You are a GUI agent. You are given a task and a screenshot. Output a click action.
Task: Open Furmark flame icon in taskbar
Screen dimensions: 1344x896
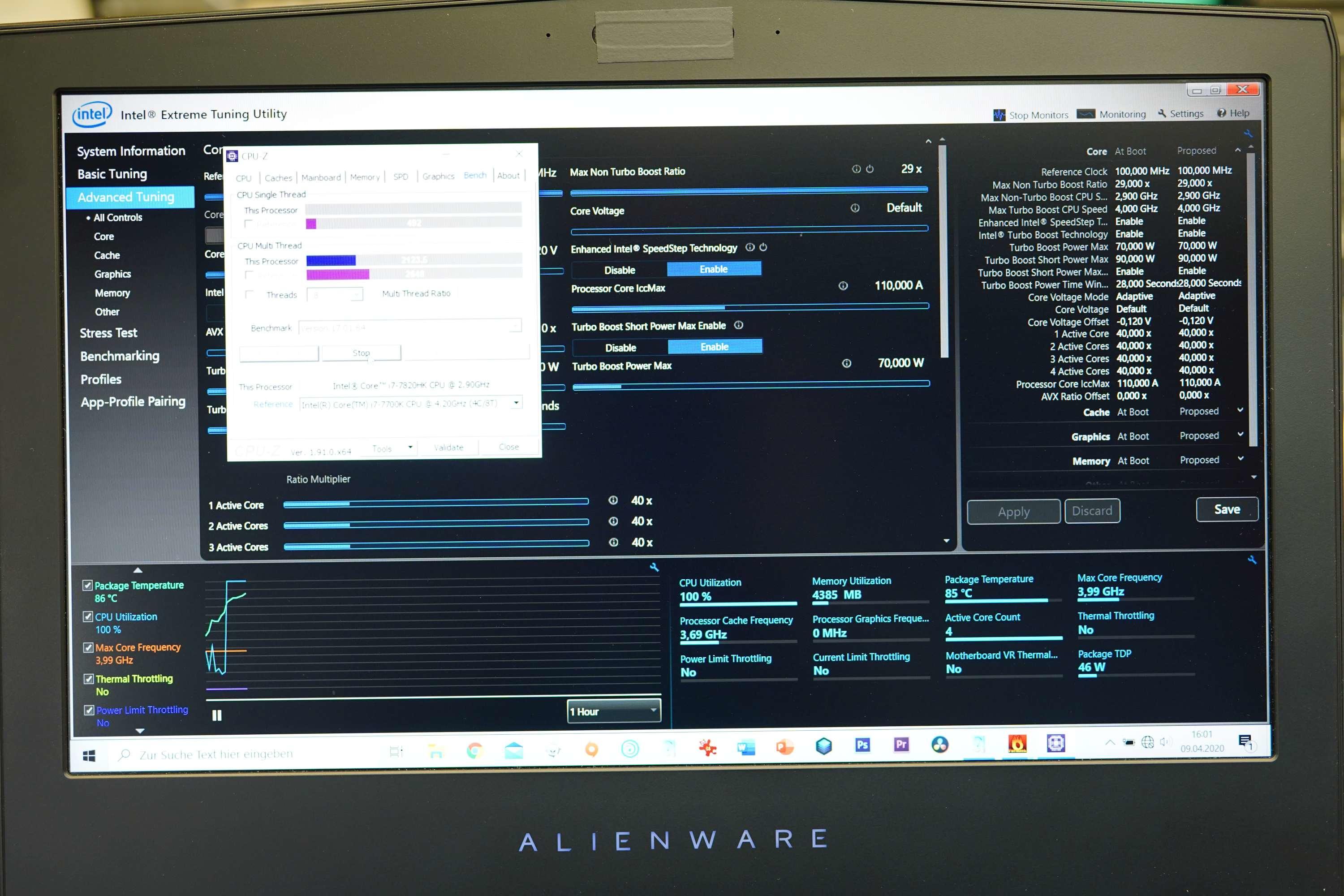pyautogui.click(x=1017, y=743)
